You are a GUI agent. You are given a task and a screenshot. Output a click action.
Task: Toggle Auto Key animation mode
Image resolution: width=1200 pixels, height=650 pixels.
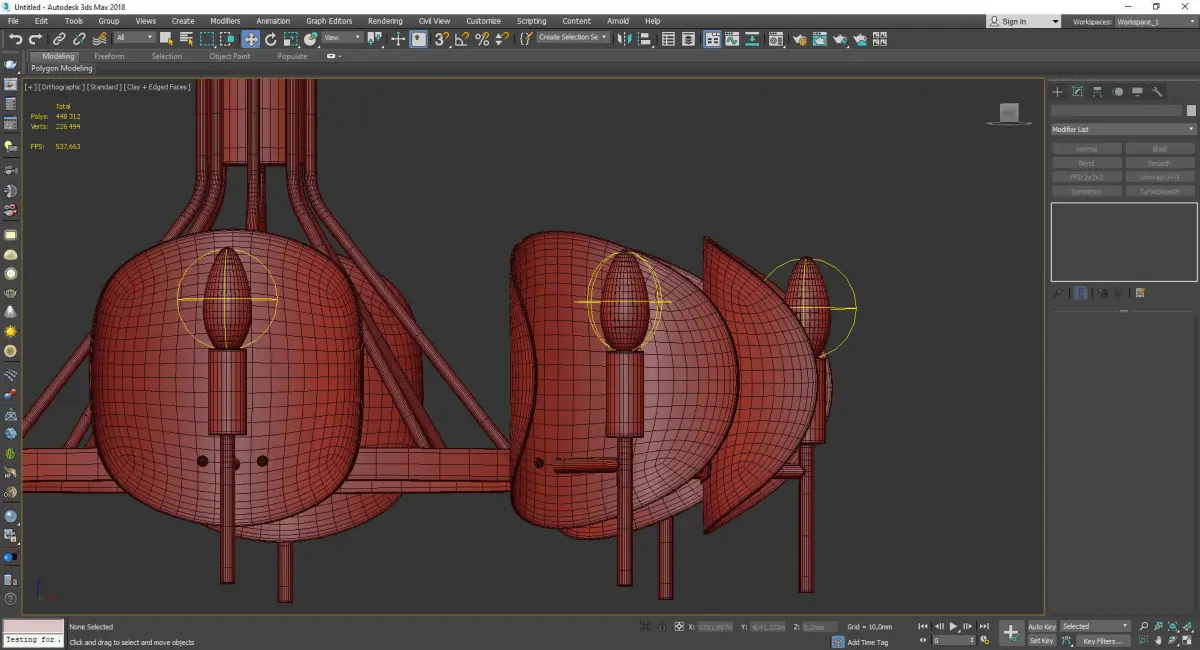click(x=1041, y=626)
